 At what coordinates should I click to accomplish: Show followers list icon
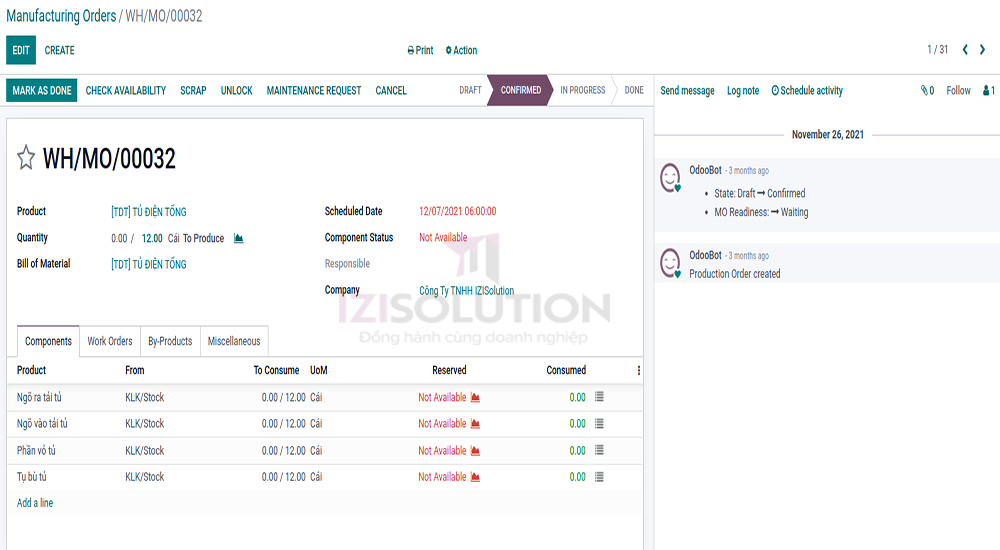989,91
